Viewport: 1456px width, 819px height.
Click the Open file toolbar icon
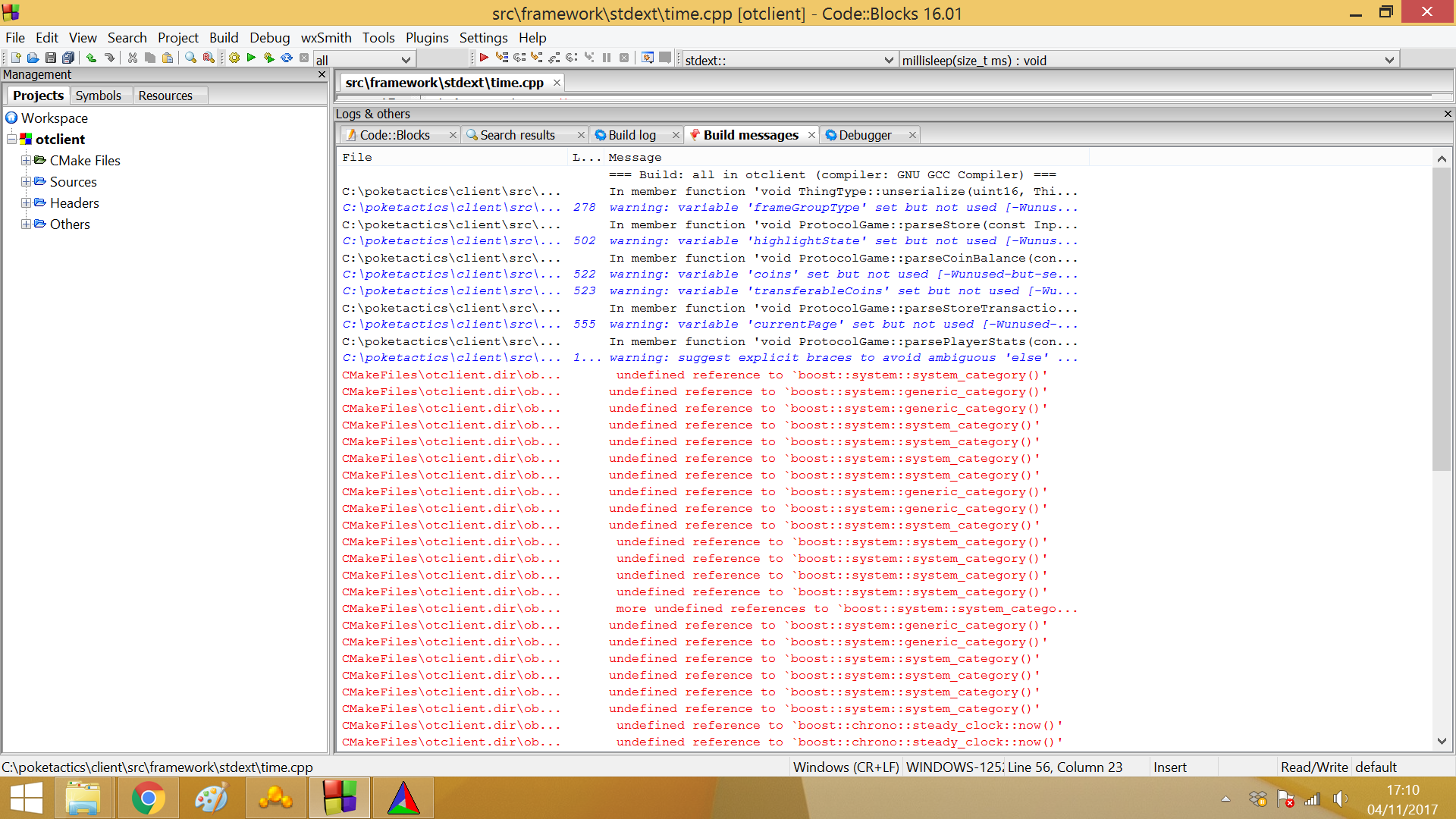[33, 58]
